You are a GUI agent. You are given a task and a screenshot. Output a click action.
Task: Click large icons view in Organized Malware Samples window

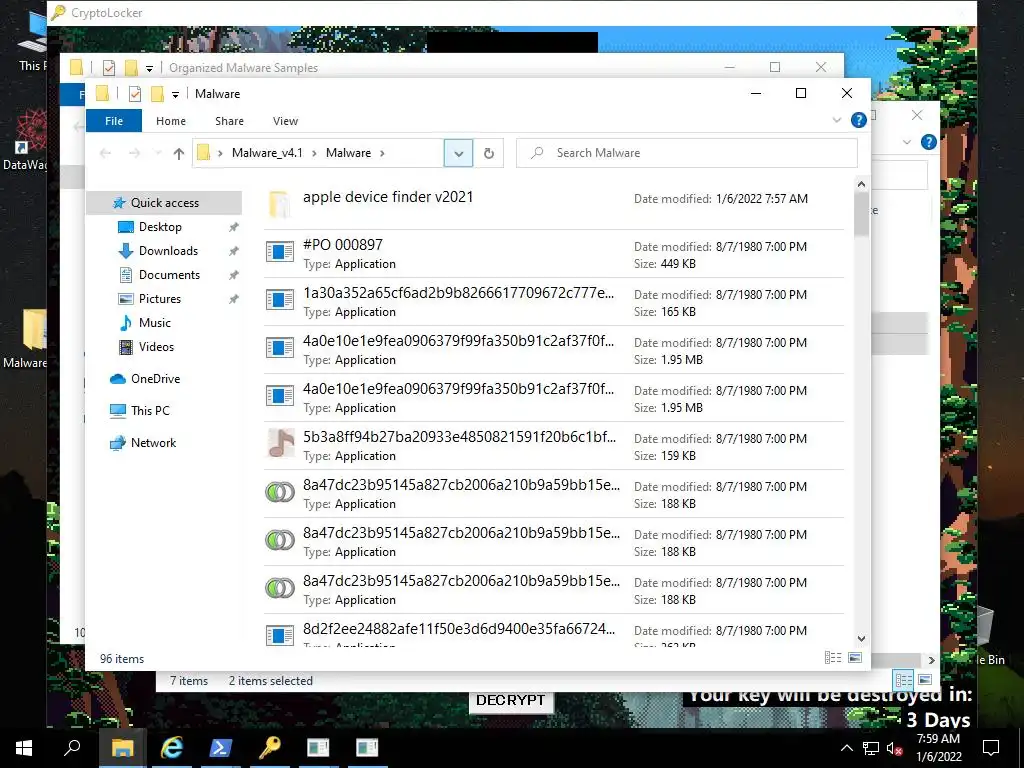point(924,680)
